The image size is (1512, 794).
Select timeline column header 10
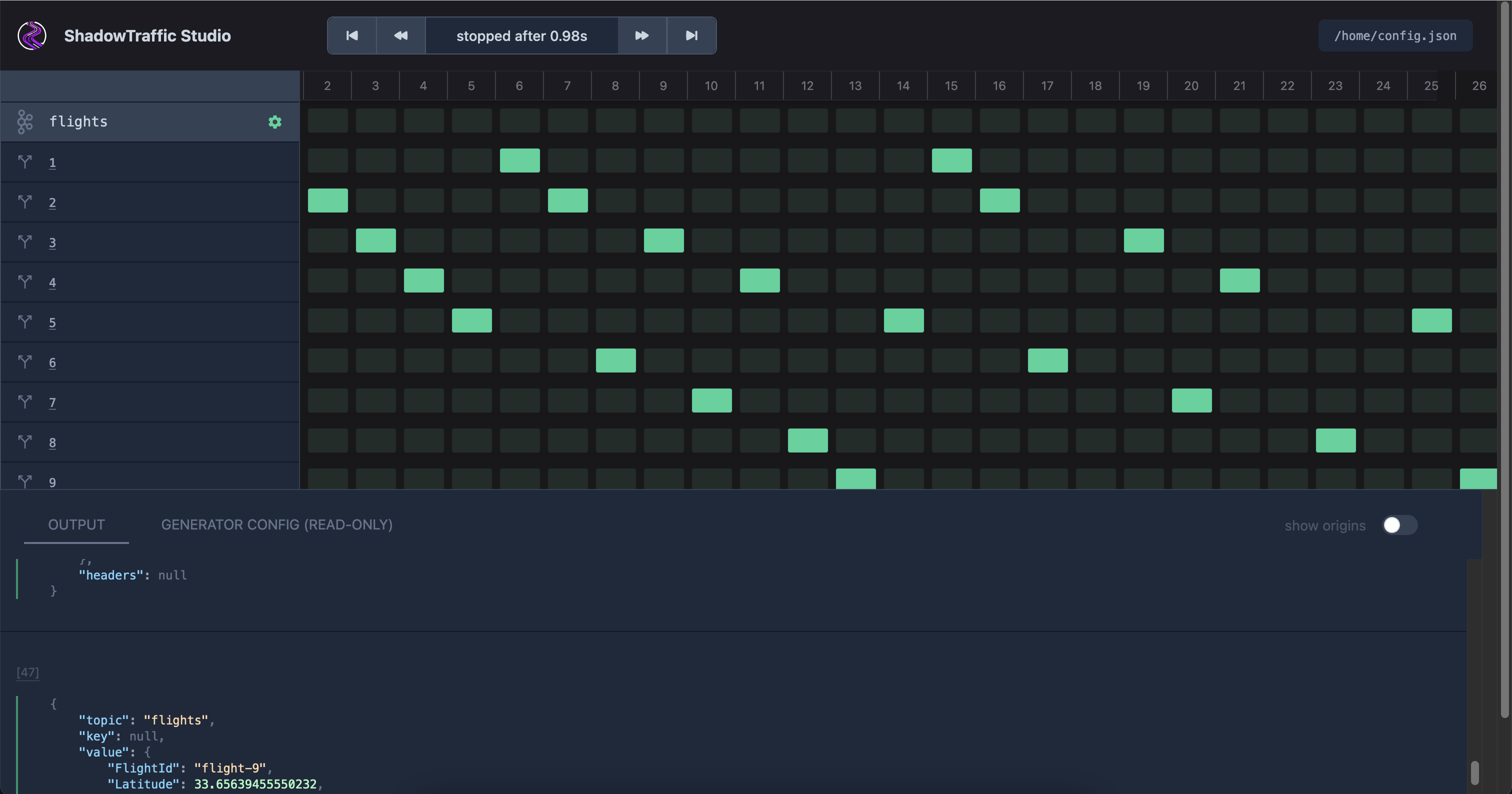tap(711, 85)
